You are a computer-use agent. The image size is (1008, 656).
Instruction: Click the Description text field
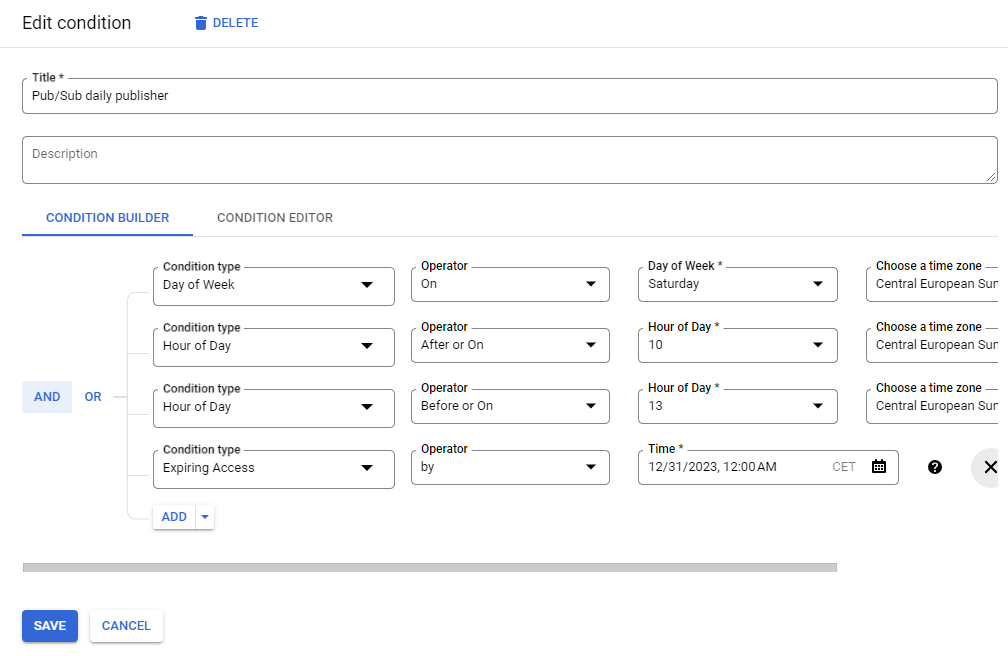510,160
